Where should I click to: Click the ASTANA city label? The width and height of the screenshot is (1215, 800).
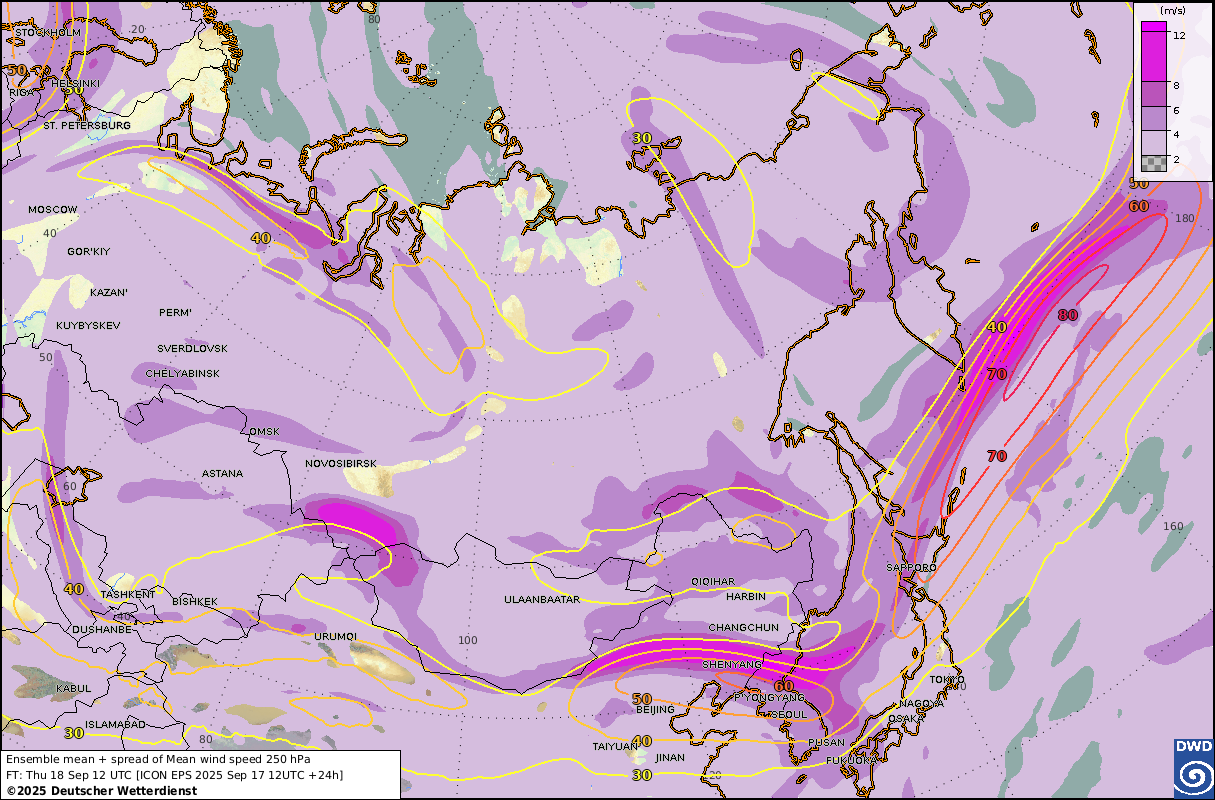click(x=222, y=474)
